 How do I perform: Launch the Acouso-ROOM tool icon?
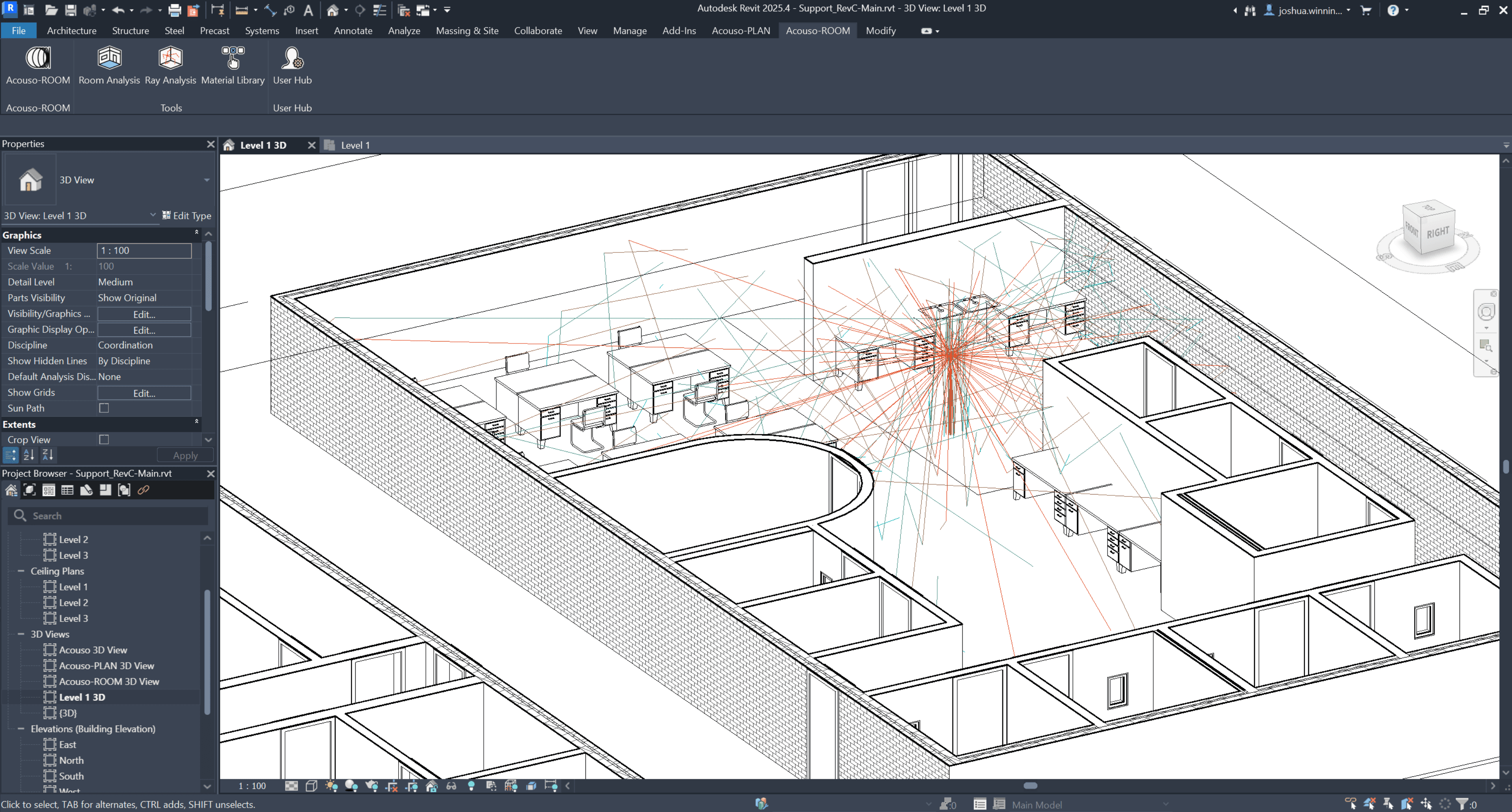pyautogui.click(x=38, y=58)
